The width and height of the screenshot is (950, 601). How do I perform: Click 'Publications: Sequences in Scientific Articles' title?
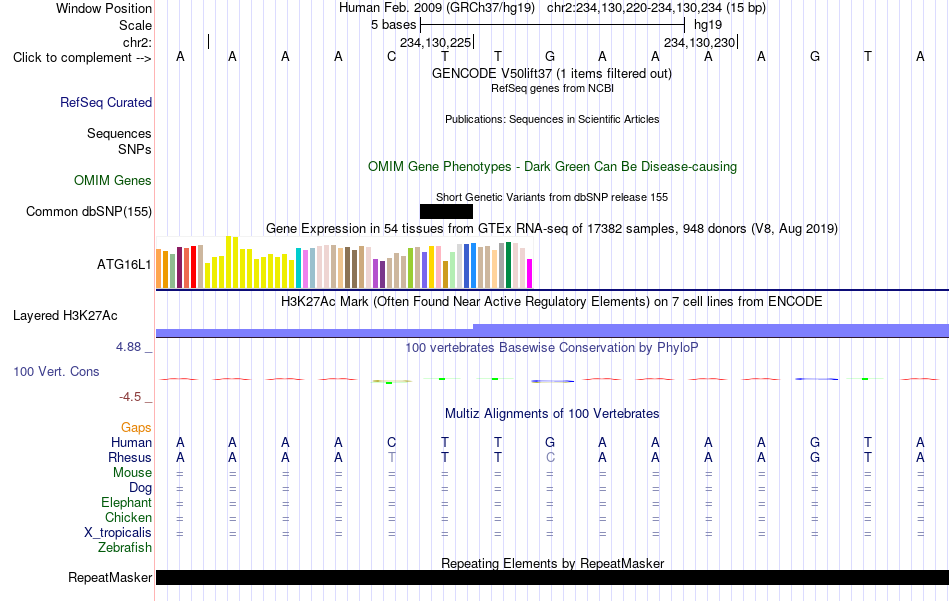coord(552,119)
